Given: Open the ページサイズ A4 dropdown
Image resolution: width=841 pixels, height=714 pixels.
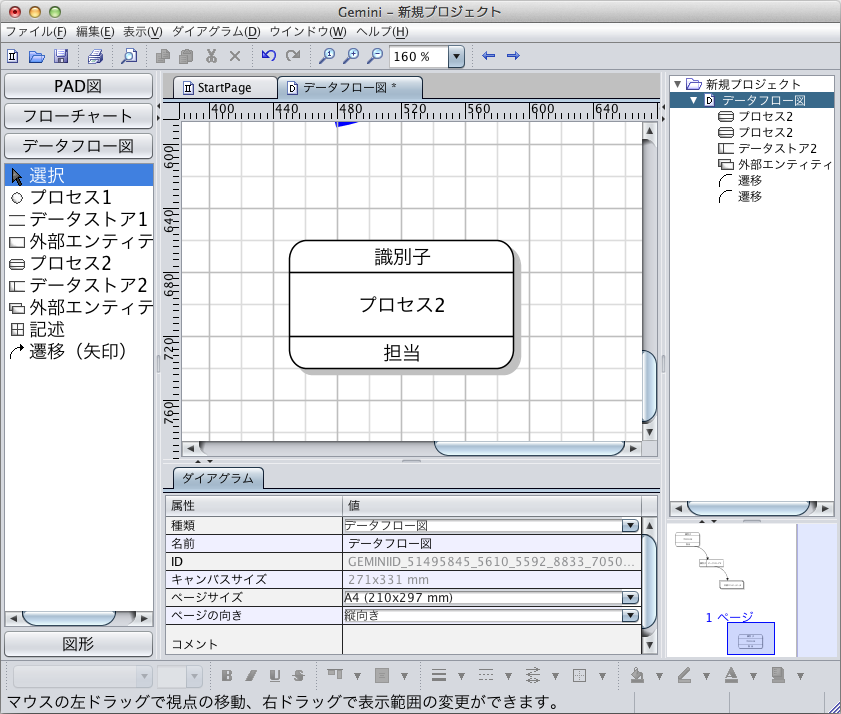Looking at the screenshot, I should click(x=630, y=598).
